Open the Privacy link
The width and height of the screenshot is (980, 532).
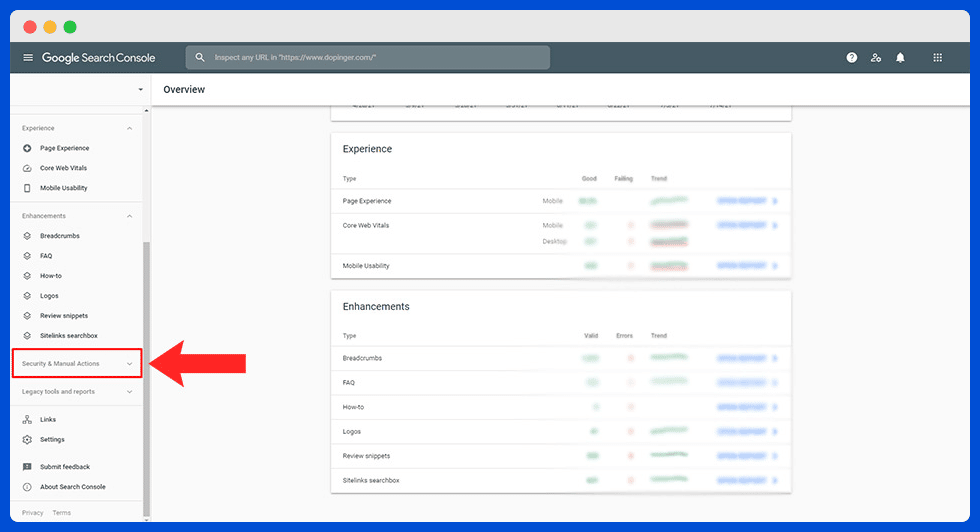(x=32, y=513)
